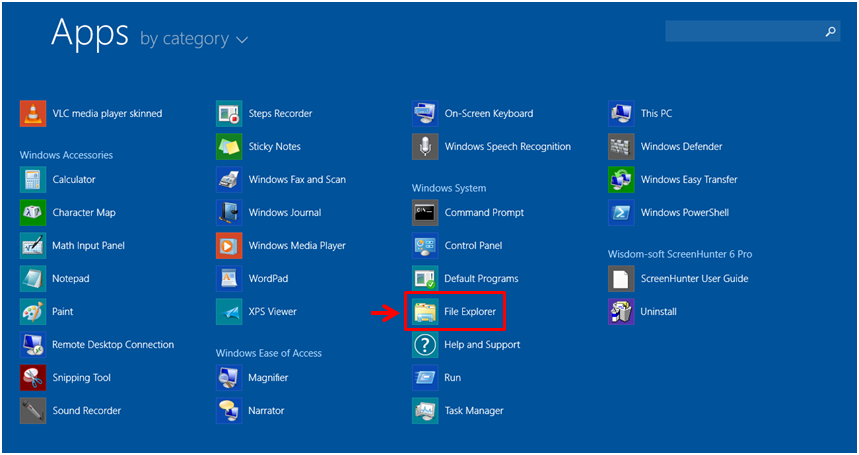This screenshot has width=859, height=455.
Task: Open the WordPad icon
Action: coord(229,279)
